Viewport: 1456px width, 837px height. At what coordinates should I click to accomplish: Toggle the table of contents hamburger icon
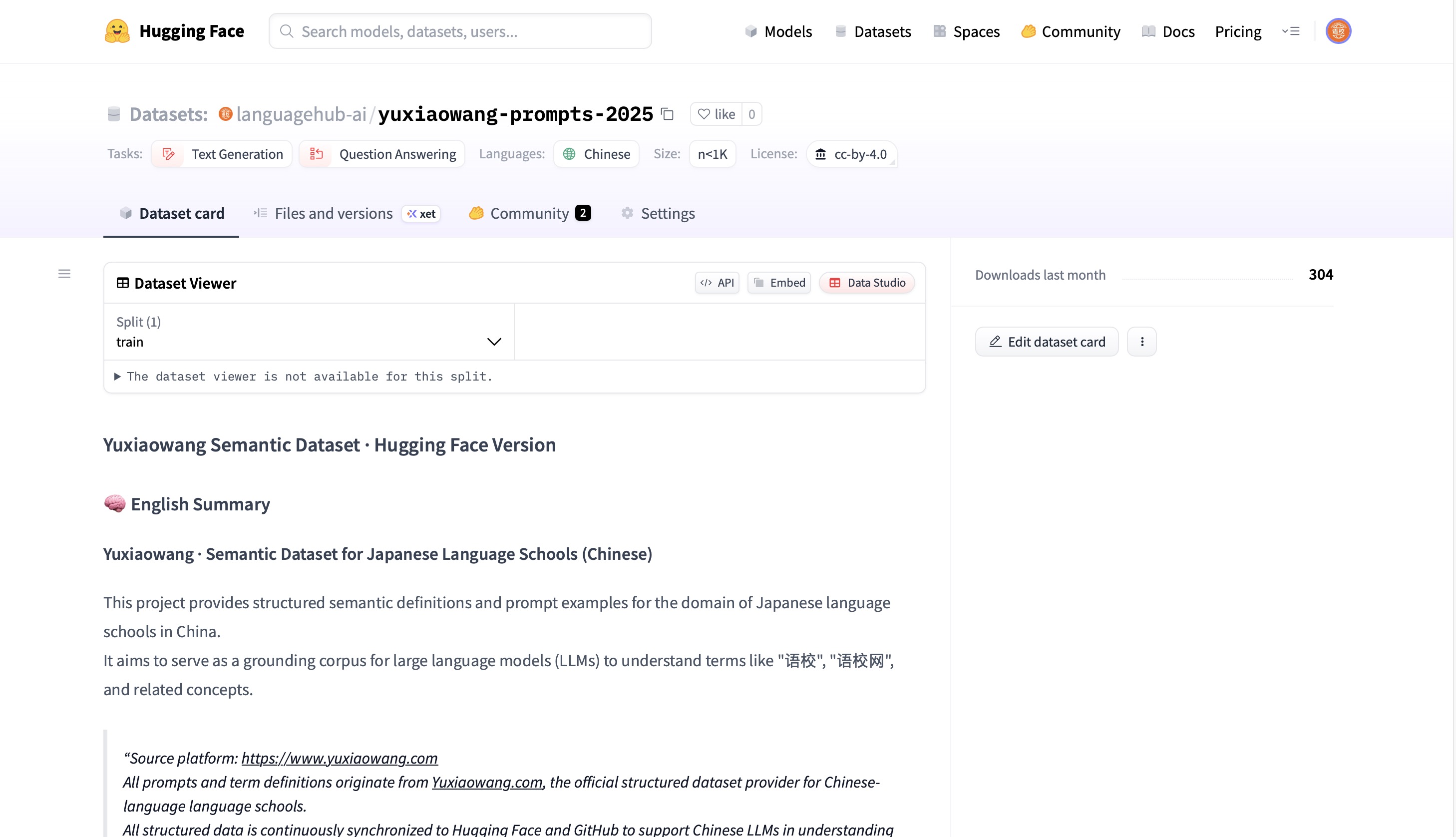point(64,274)
